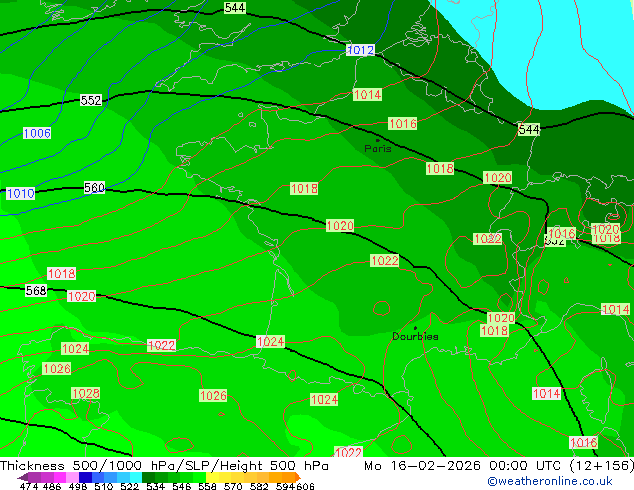Click the legend value 510
634x490 pixels.
[104, 486]
